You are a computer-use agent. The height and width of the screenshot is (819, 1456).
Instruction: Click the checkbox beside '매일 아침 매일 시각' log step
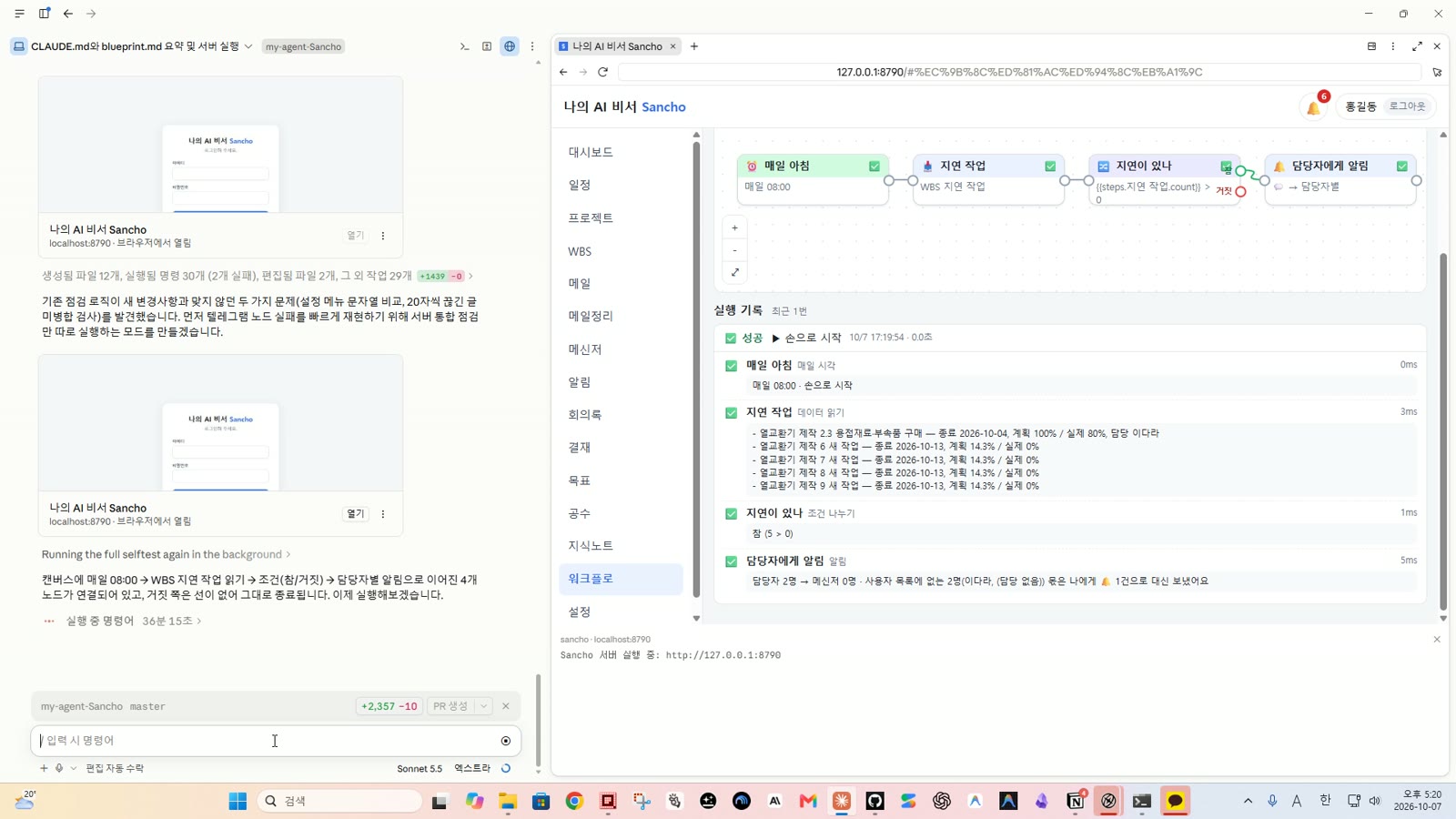pos(731,366)
